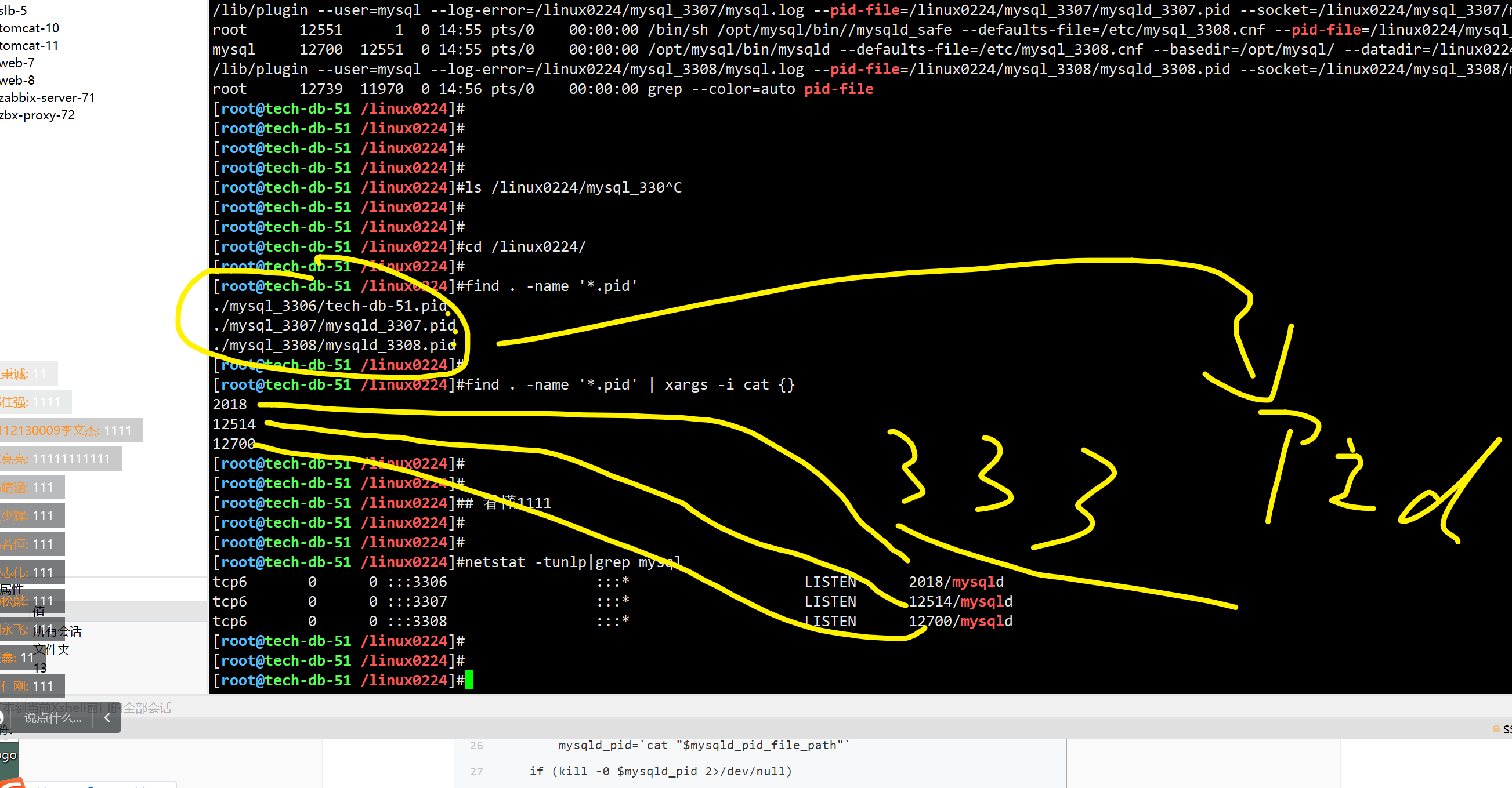Click the mysqld_pid=`cat` code line in editor
Image resolution: width=1512 pixels, height=788 pixels.
[x=704, y=745]
